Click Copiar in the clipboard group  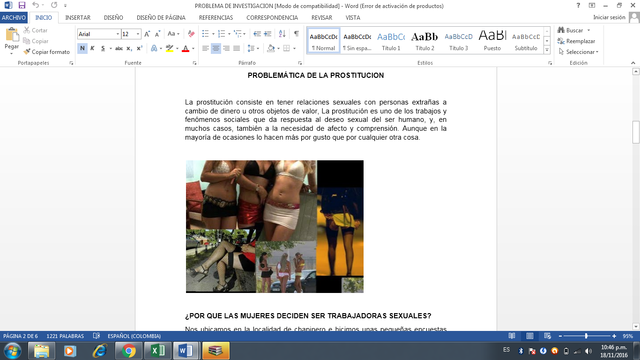[x=36, y=41]
